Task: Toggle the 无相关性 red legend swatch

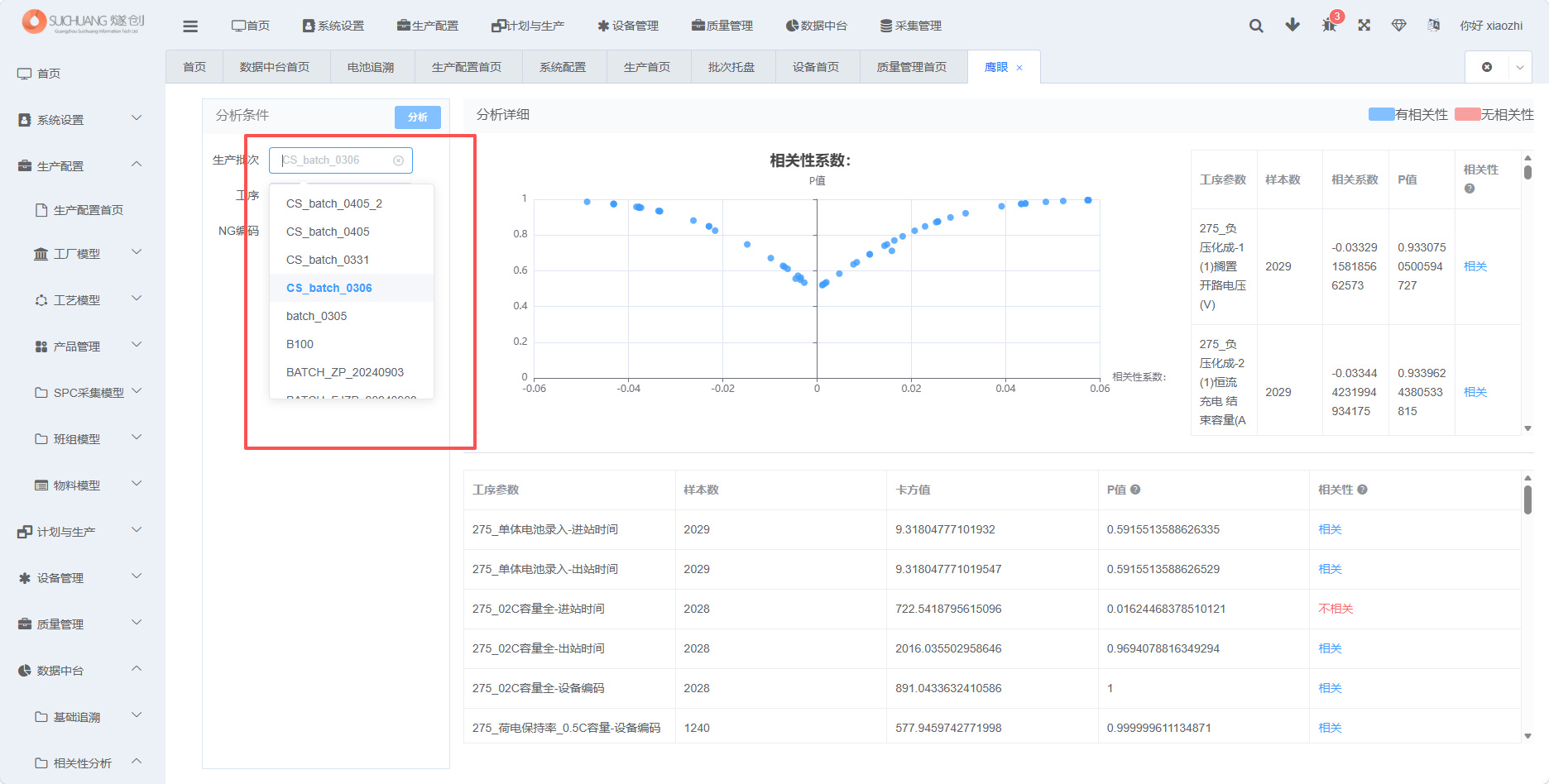Action: click(x=1467, y=114)
